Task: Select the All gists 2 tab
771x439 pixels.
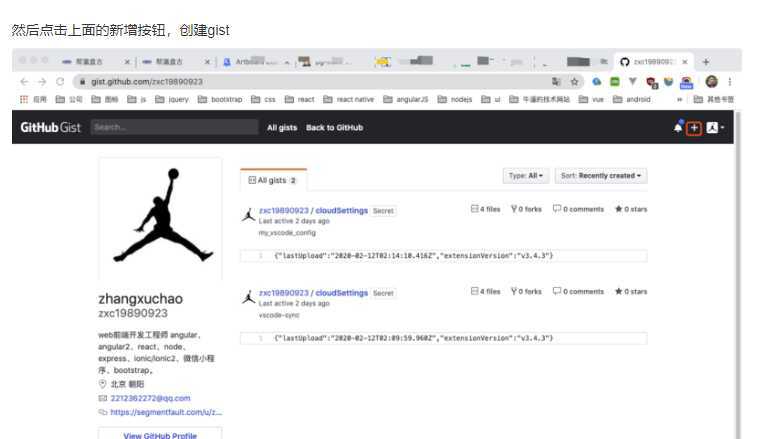Action: click(x=273, y=180)
